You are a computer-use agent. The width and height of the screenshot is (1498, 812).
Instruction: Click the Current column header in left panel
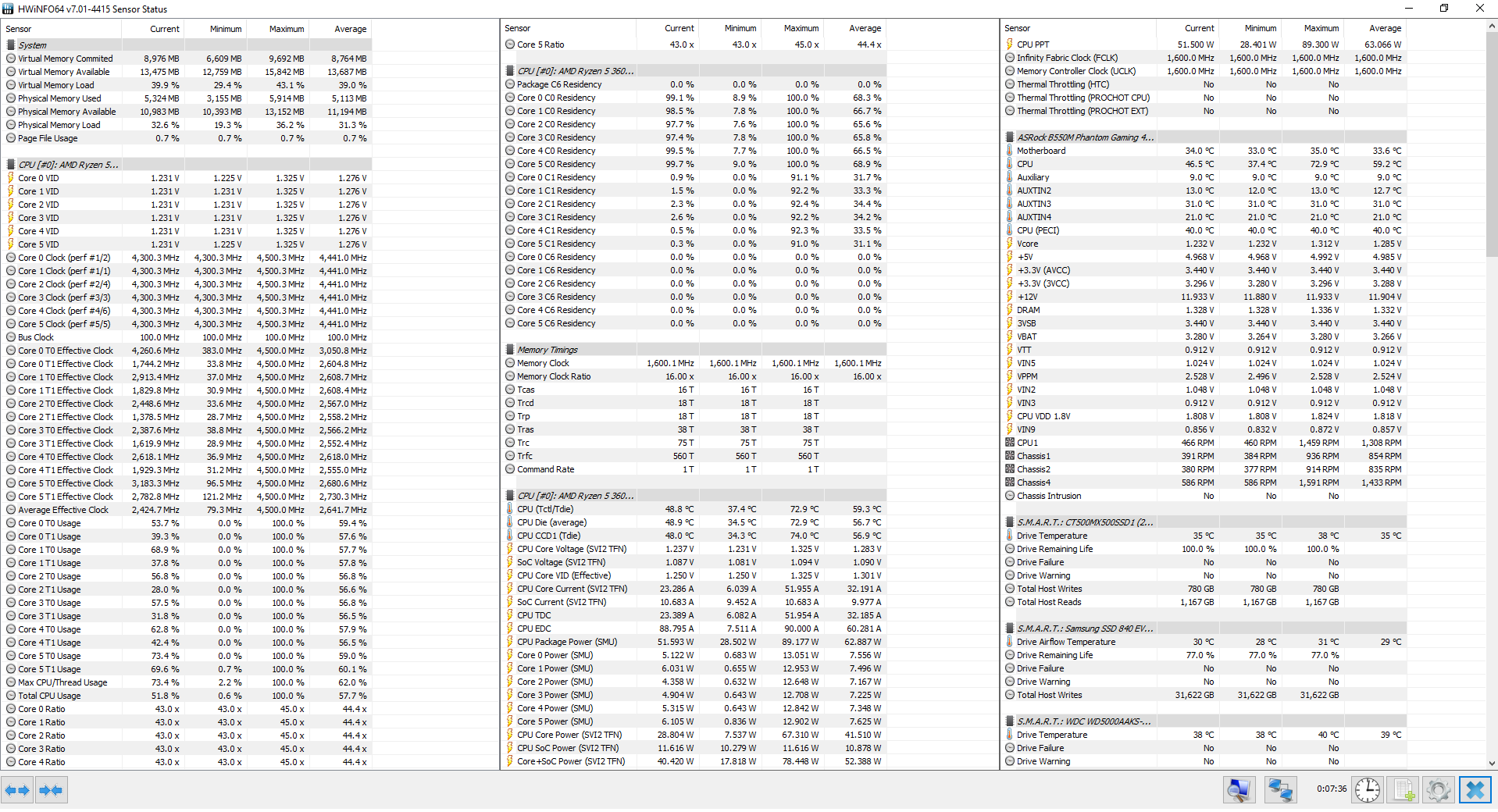coord(153,29)
